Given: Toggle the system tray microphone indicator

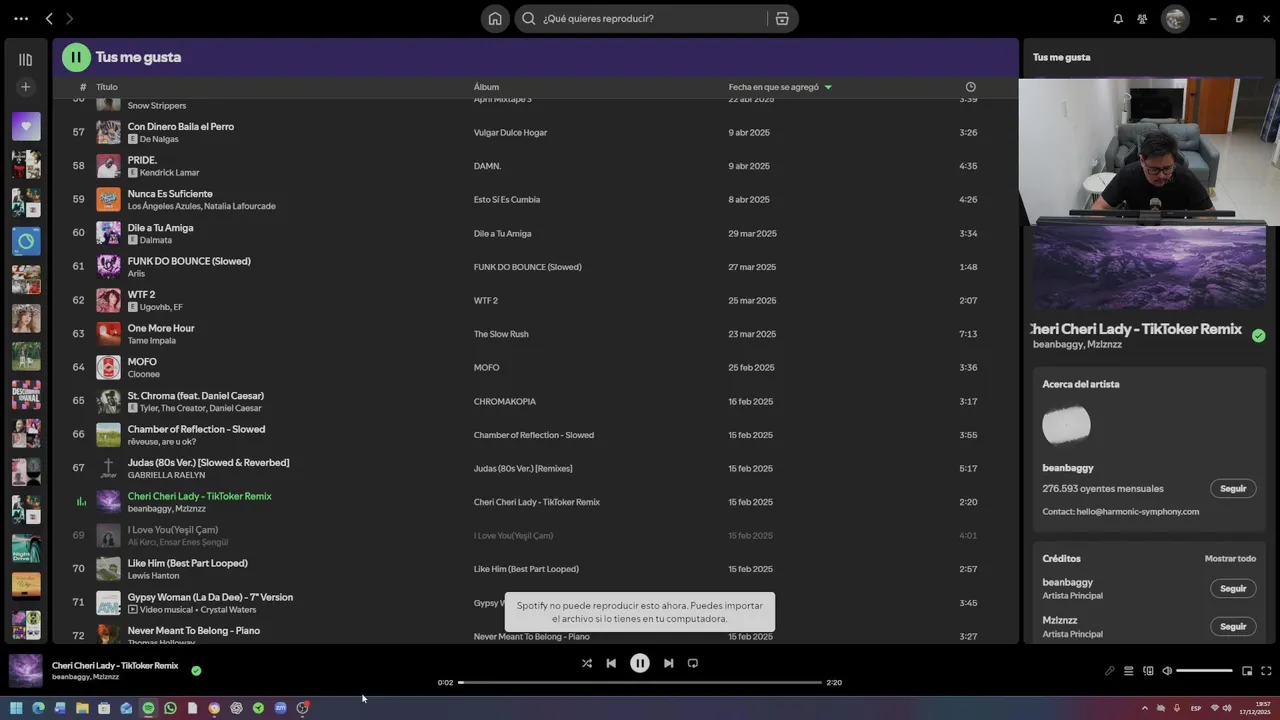Looking at the screenshot, I should click(x=1177, y=708).
